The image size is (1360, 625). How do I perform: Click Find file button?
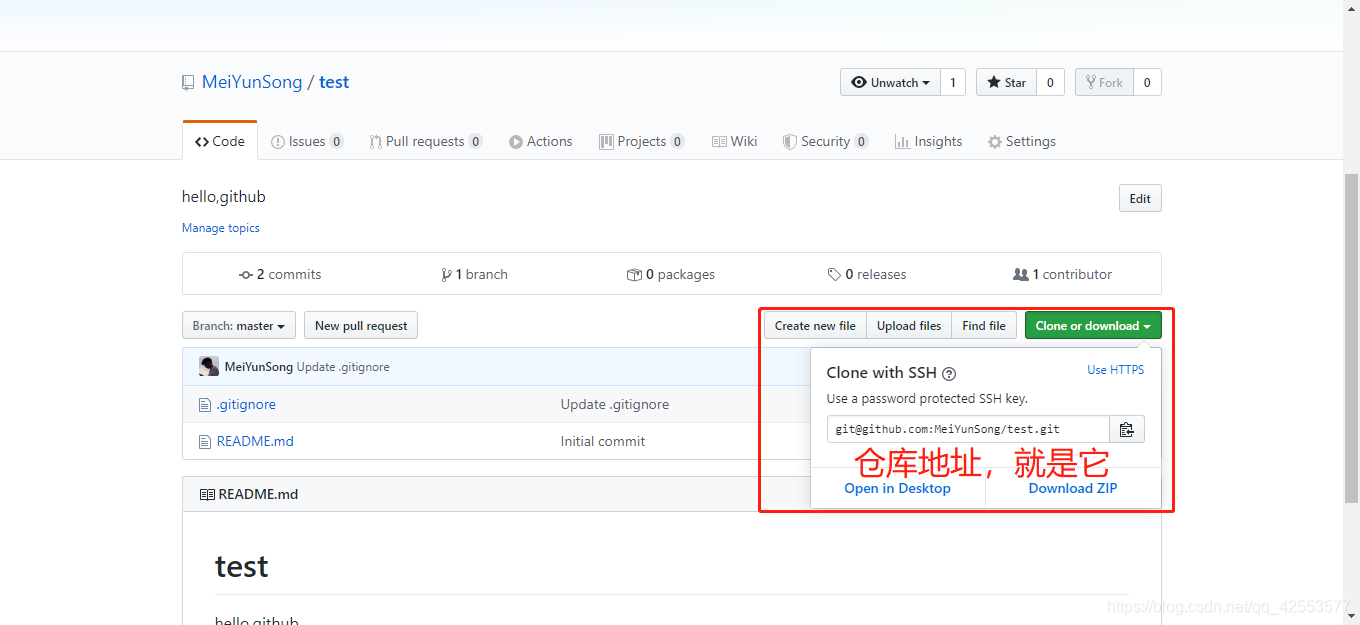coord(984,325)
